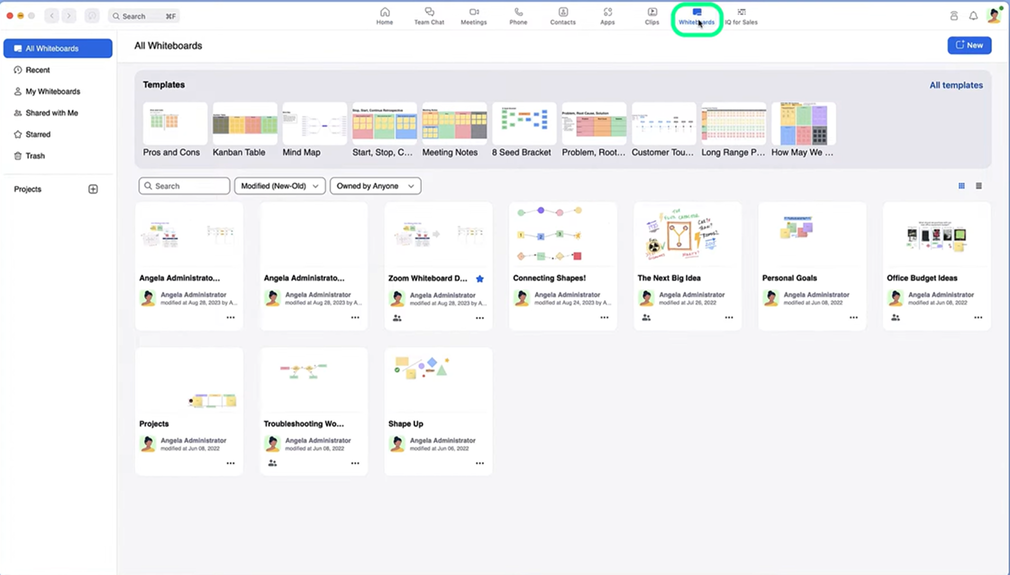This screenshot has width=1010, height=575.
Task: Switch to list view layout
Action: [978, 186]
